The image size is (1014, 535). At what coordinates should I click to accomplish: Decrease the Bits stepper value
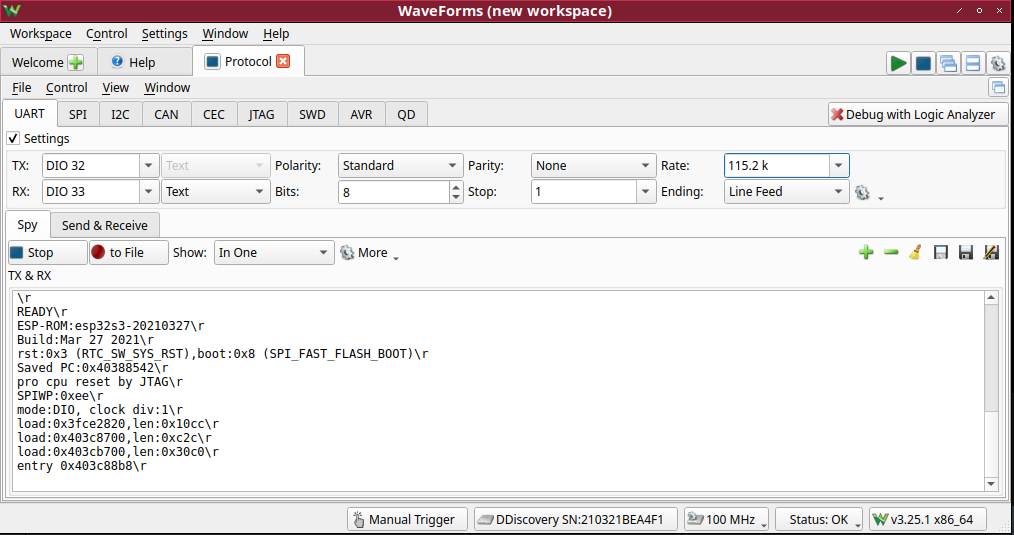point(457,197)
